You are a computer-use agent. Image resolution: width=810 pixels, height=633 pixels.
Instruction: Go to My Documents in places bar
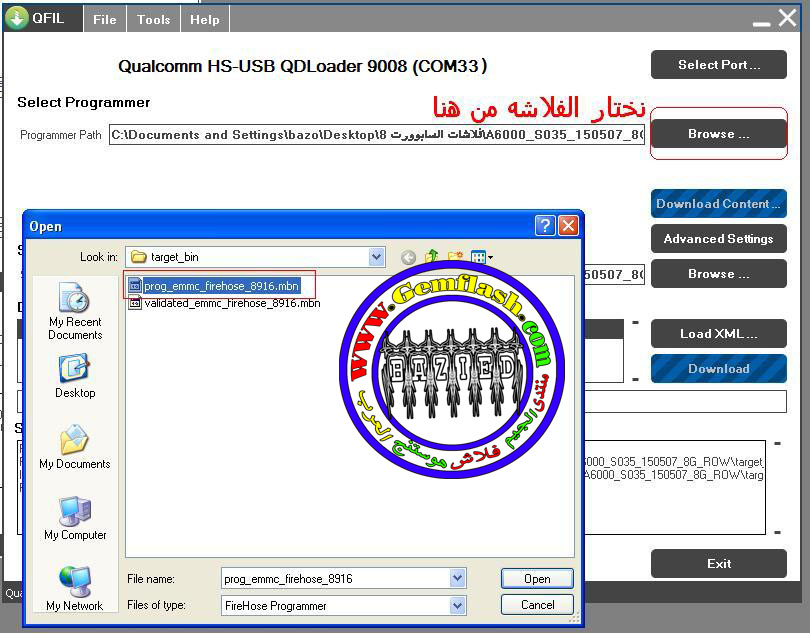75,447
